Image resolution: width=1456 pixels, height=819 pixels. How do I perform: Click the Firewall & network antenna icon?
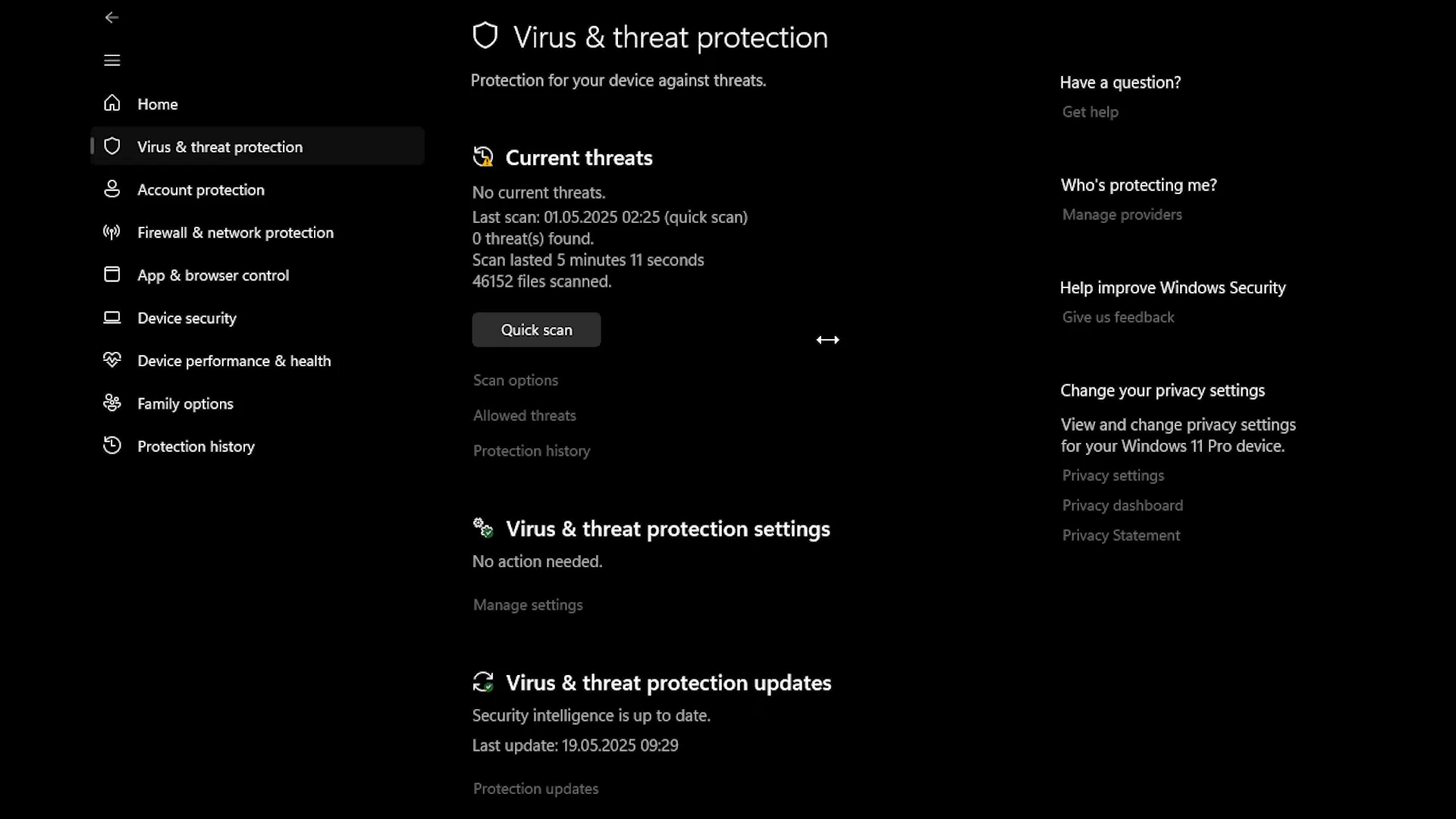point(111,232)
